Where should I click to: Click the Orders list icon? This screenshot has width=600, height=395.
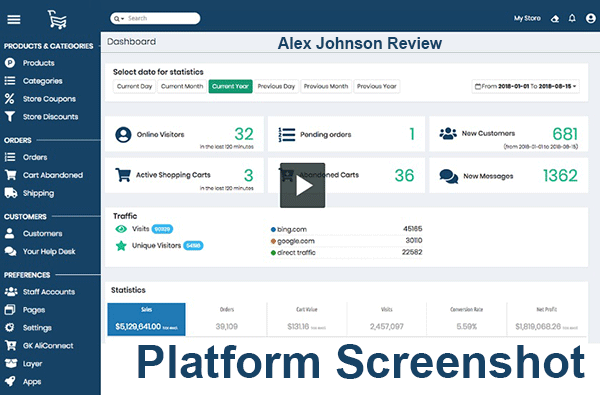[10, 157]
